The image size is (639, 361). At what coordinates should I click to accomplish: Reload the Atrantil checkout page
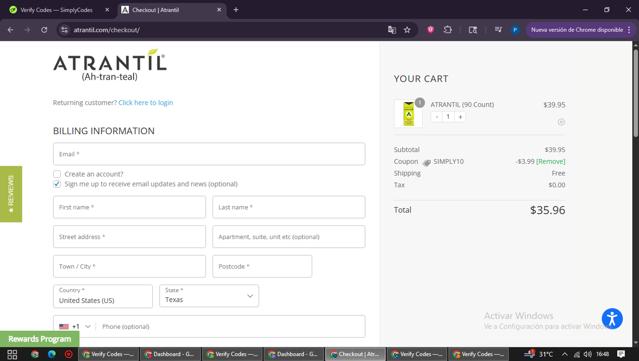pos(44,30)
